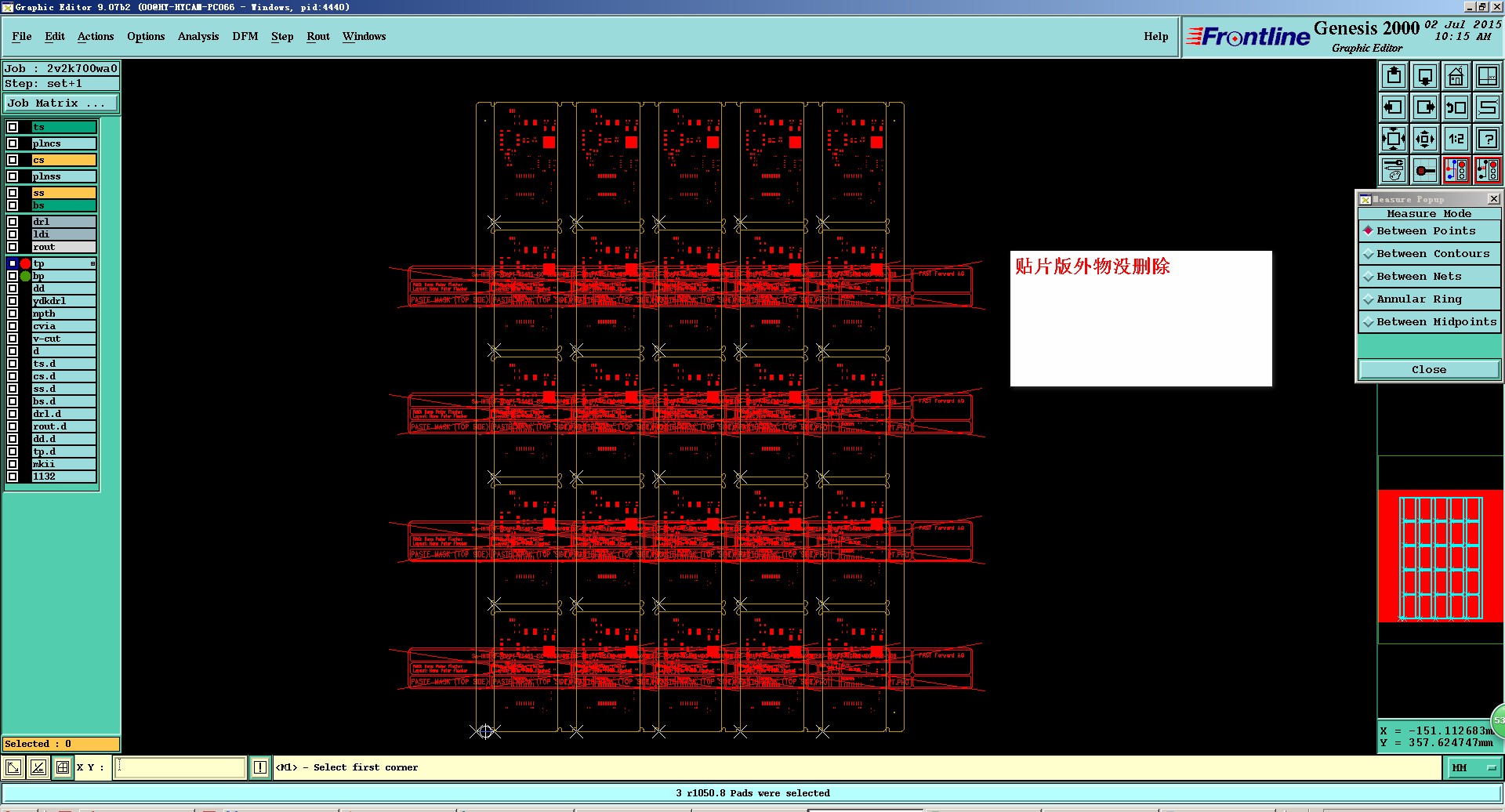
Task: Click the grid snap icon in bottom bar
Action: (x=63, y=767)
